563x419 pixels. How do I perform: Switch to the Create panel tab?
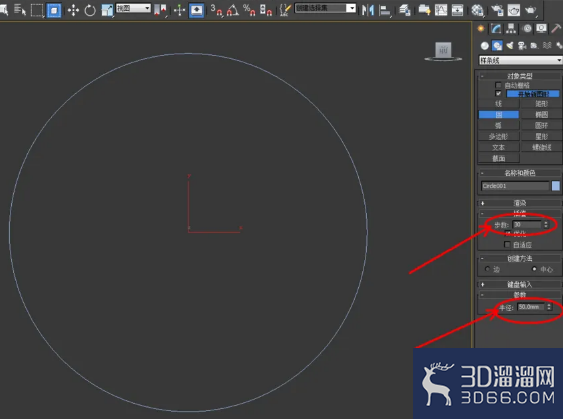[x=481, y=28]
